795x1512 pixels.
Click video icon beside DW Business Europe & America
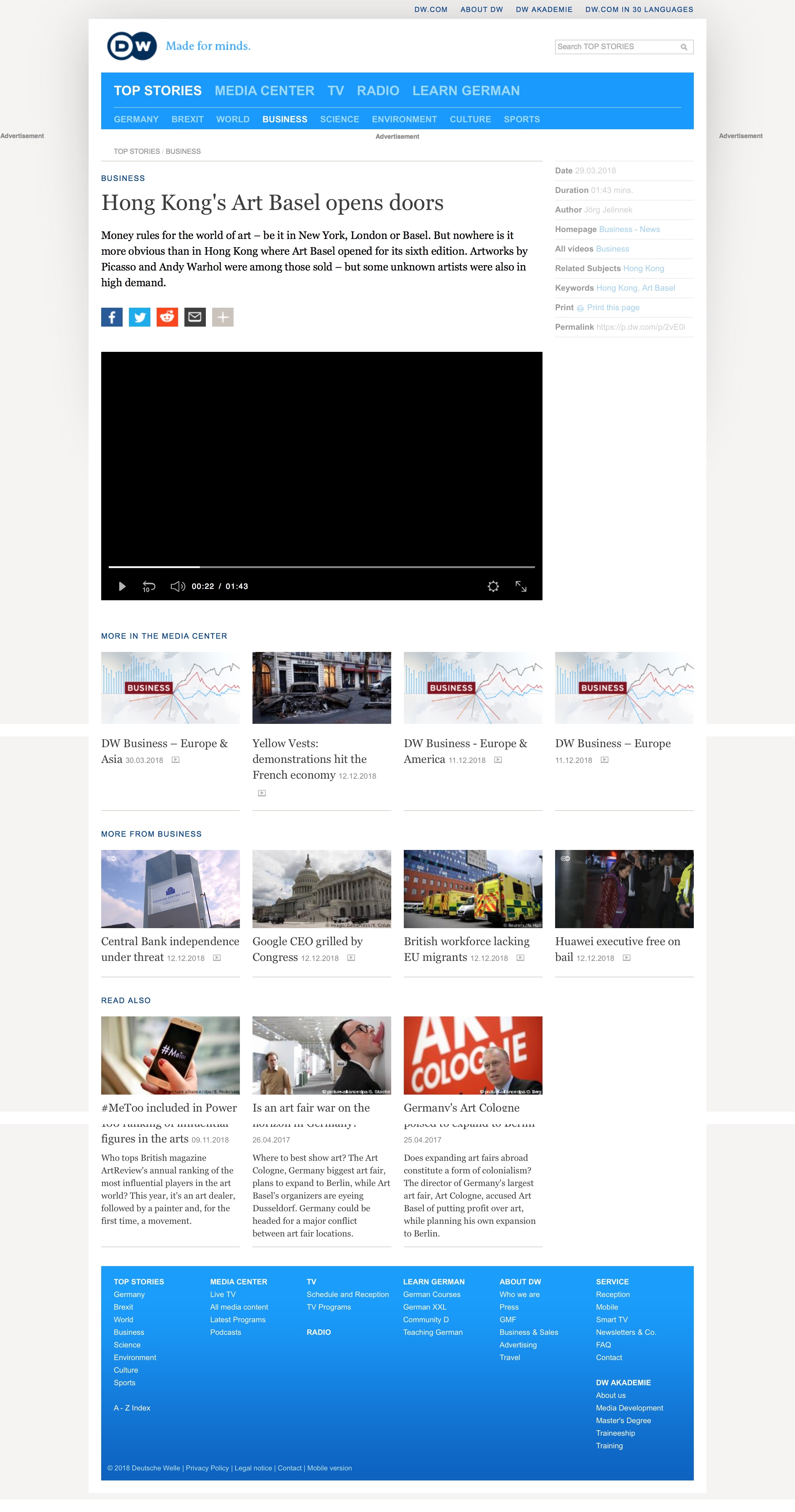coord(498,760)
